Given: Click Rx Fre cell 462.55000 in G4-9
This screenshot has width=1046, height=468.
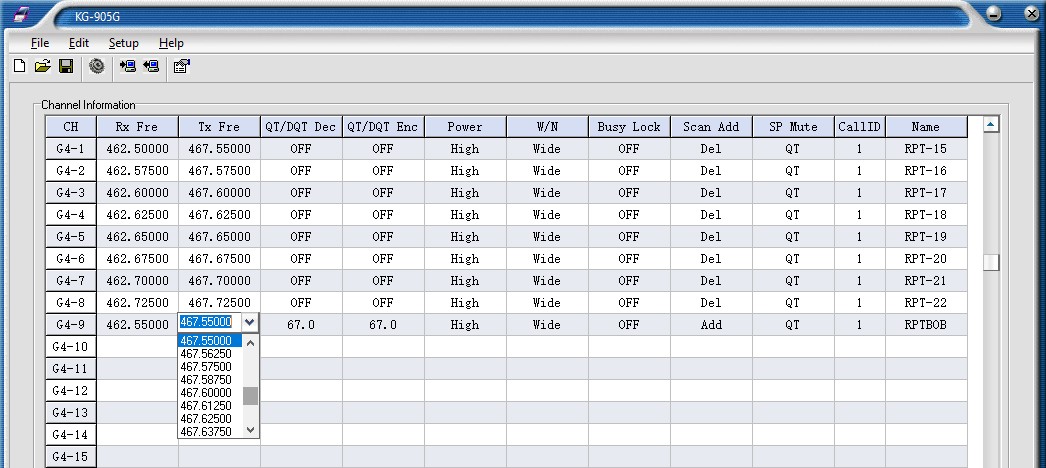Looking at the screenshot, I should 137,325.
